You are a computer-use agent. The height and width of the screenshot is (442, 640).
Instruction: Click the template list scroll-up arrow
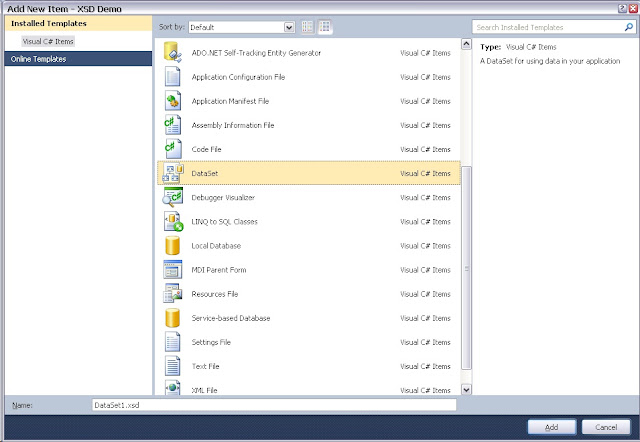click(466, 44)
